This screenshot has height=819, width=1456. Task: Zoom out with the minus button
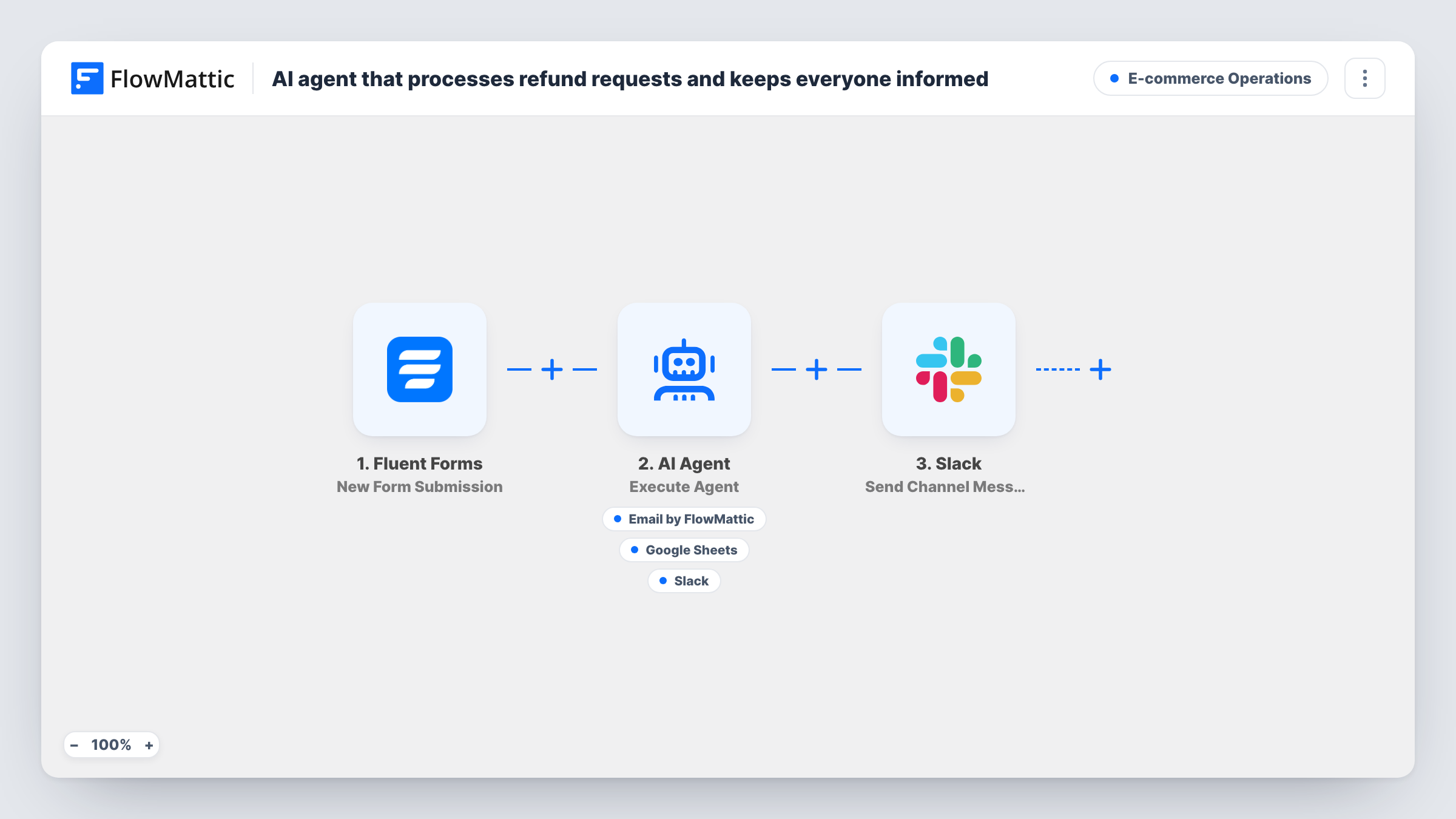(75, 745)
